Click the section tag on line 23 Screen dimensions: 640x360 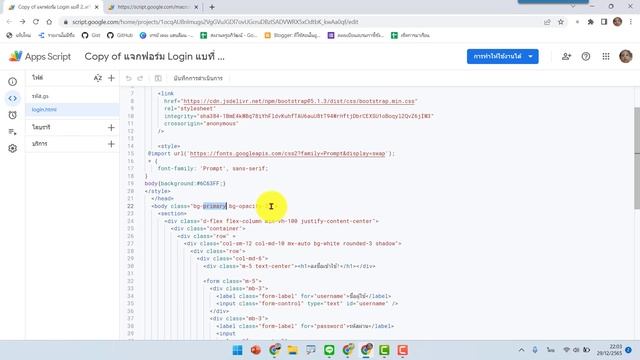(172, 213)
